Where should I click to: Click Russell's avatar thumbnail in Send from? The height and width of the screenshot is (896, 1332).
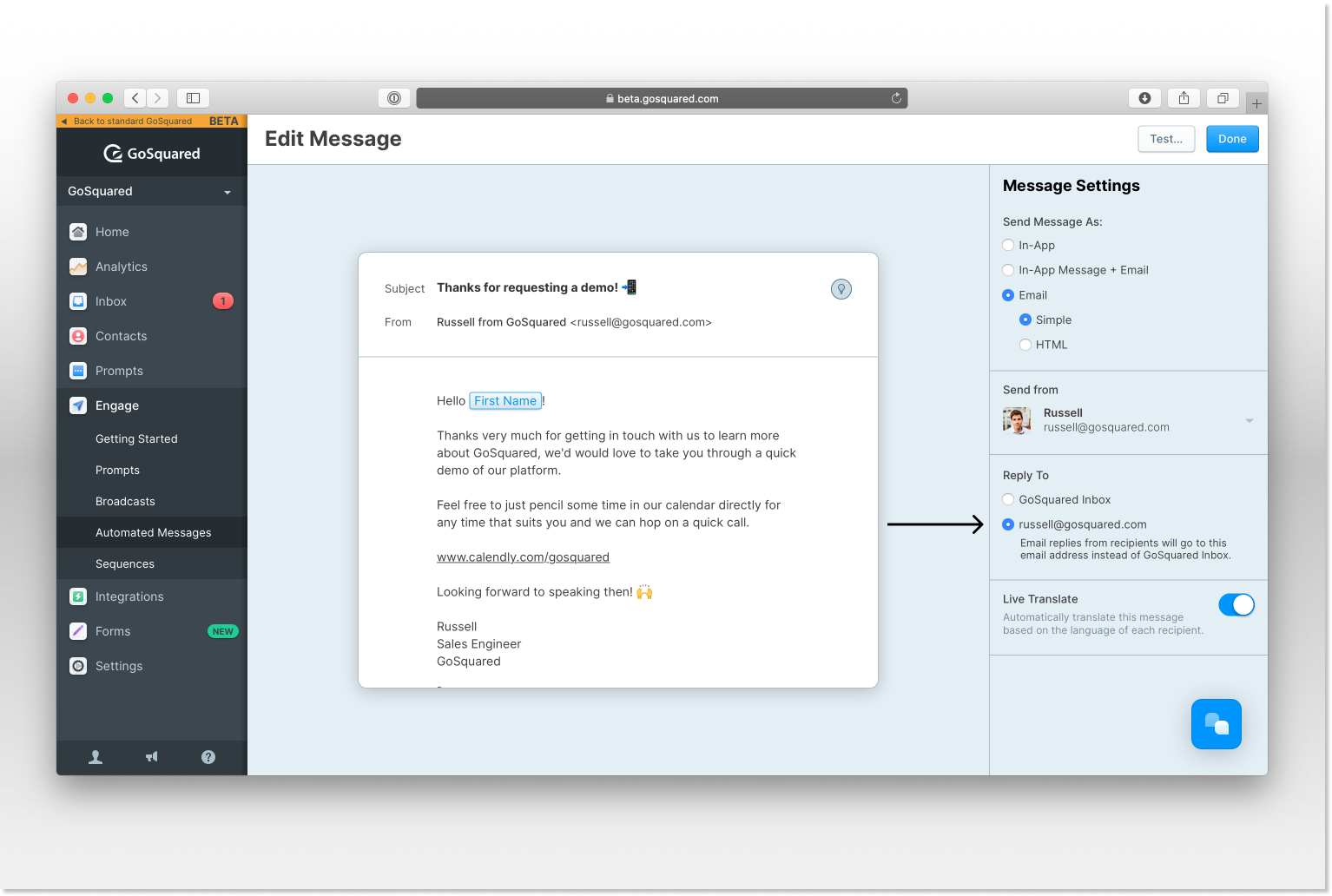point(1017,420)
